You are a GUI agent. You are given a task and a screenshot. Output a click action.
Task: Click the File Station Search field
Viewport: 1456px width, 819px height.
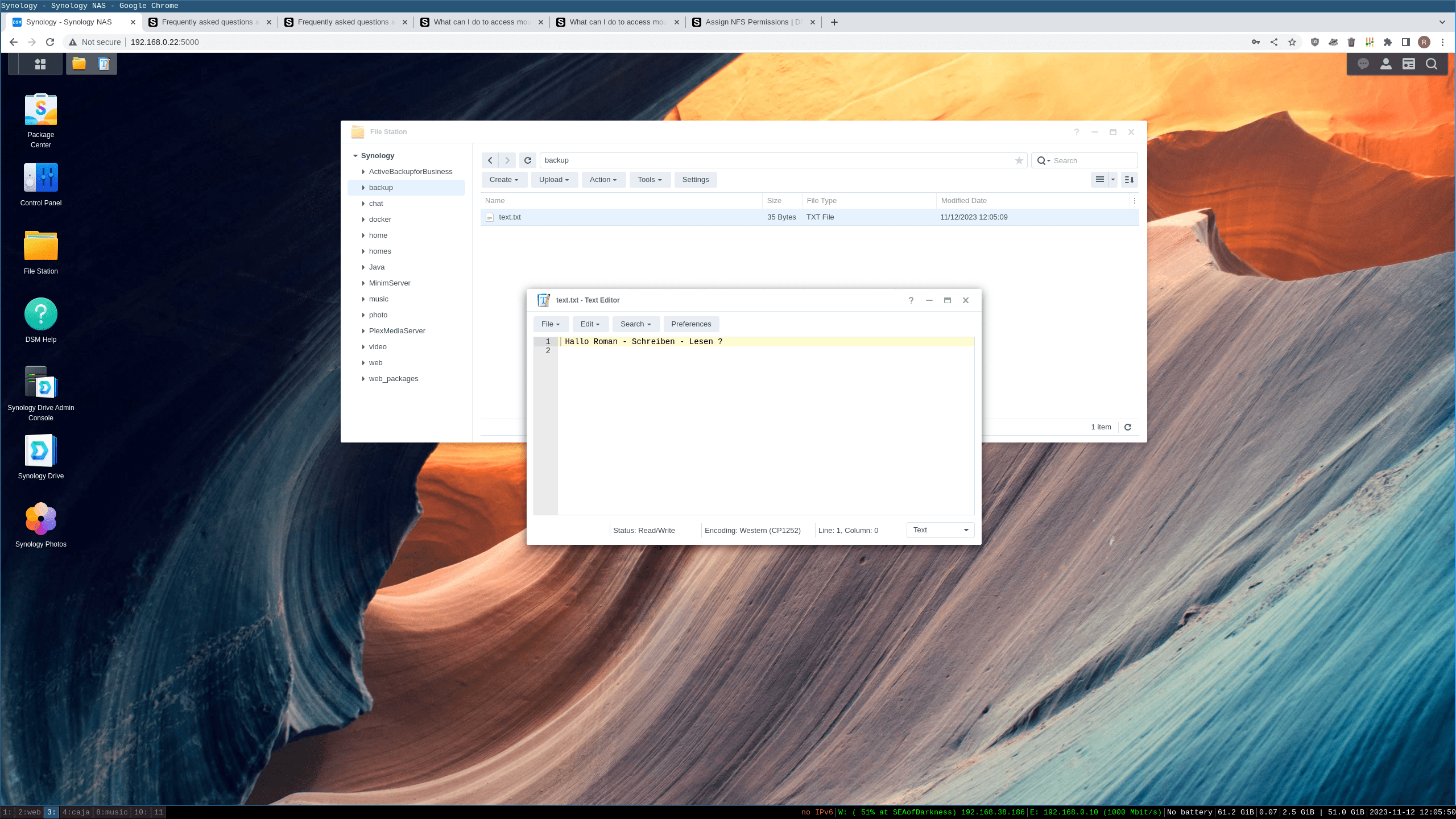click(x=1092, y=161)
